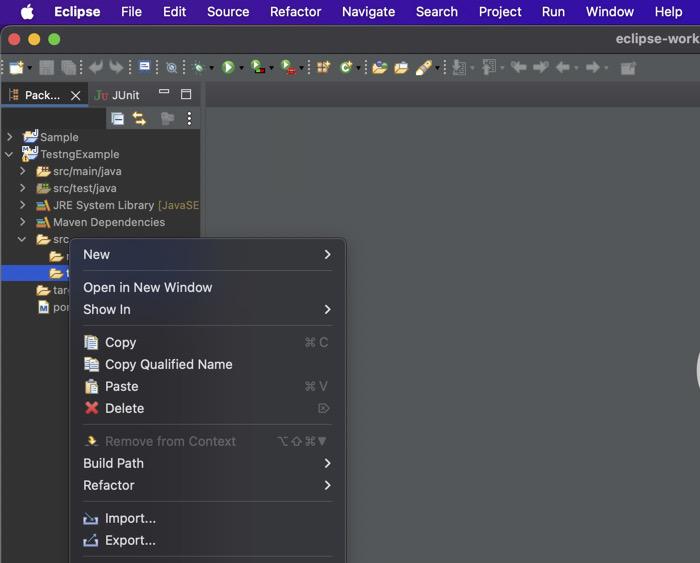Collapse the src folder node
Screen dimensions: 700x563
click(22, 239)
